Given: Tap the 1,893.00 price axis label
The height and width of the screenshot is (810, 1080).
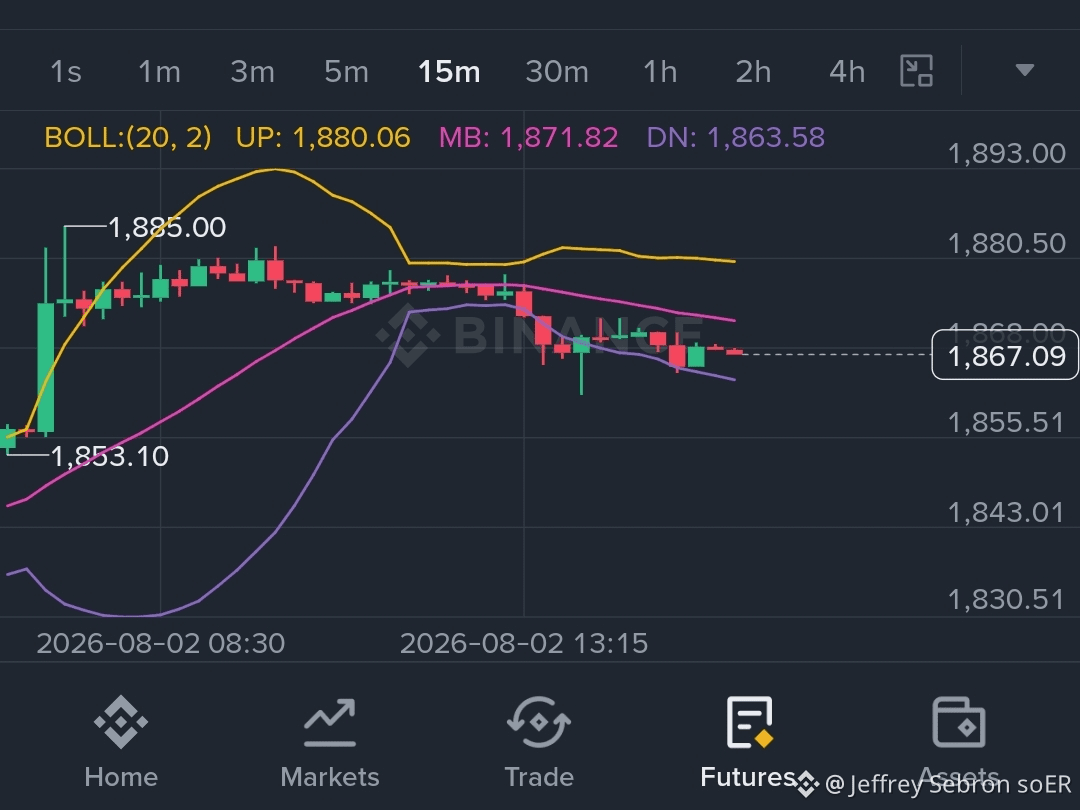Looking at the screenshot, I should 1006,153.
